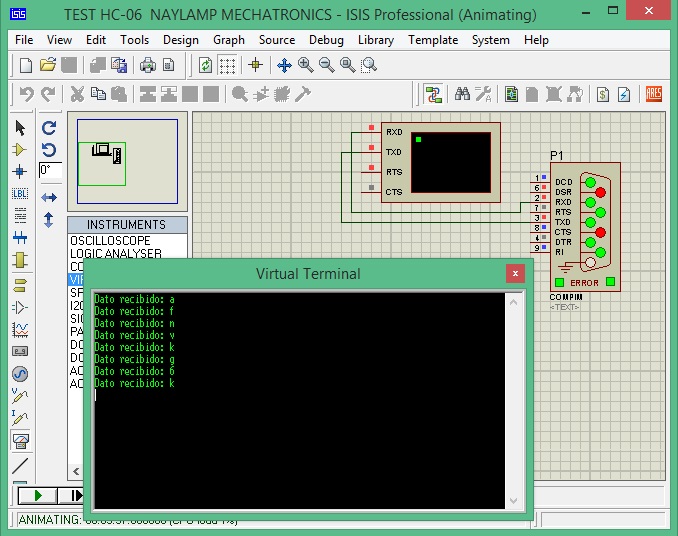Click the Play simulation button

click(x=38, y=495)
